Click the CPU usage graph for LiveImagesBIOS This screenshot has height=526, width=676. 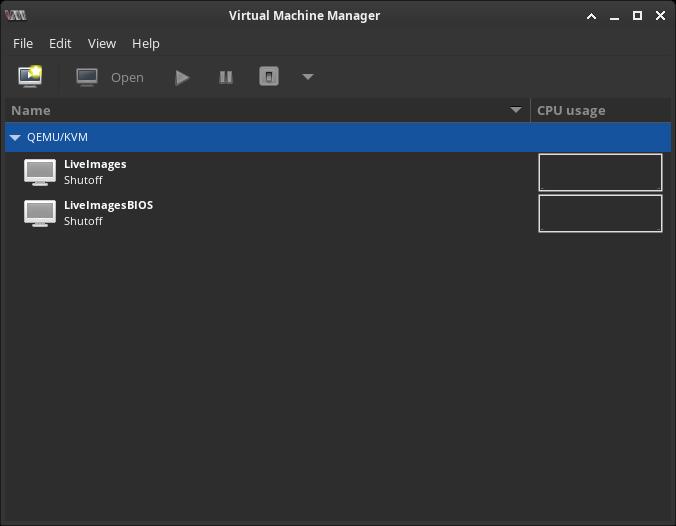point(600,213)
